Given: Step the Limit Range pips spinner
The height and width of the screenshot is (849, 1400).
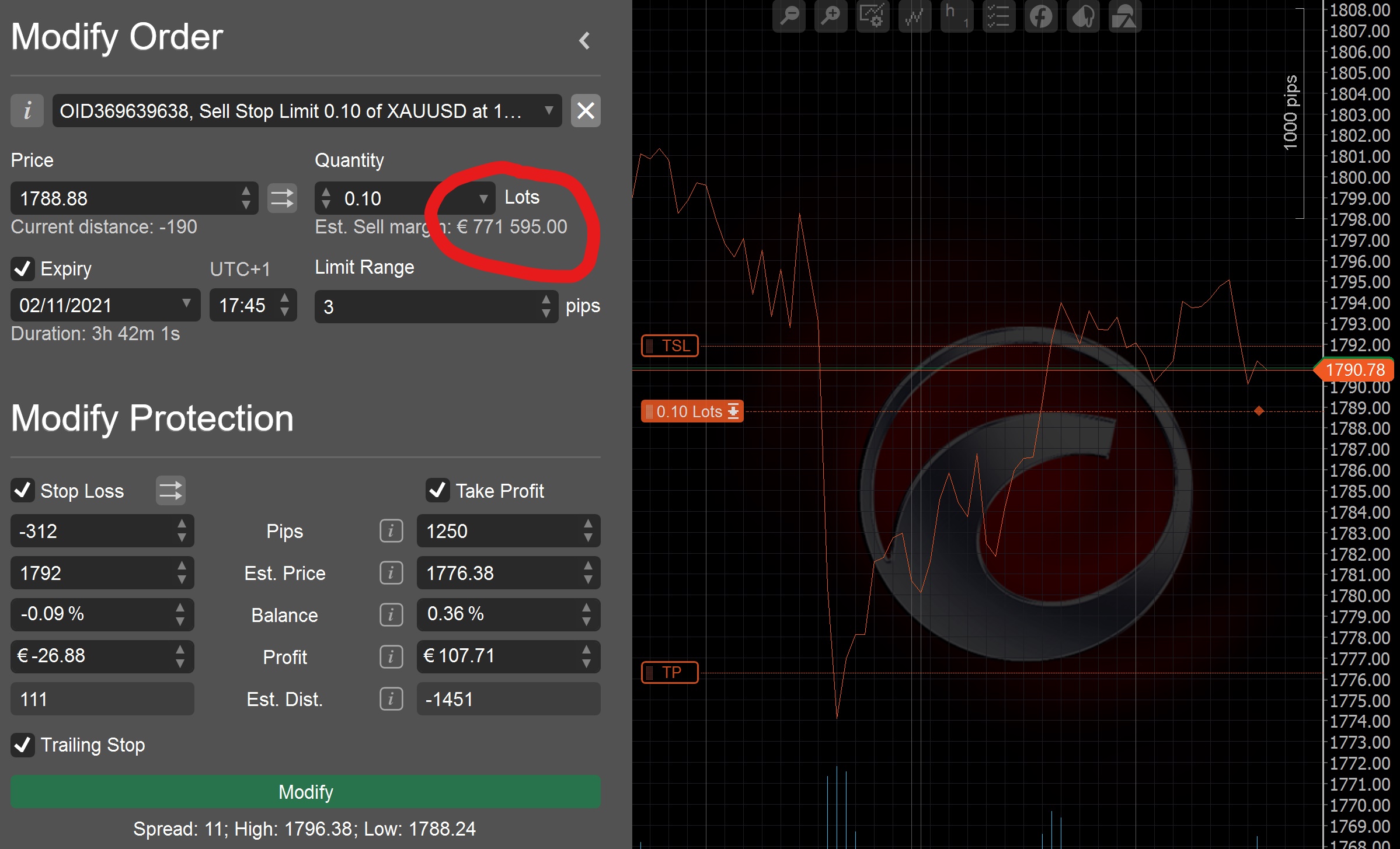Looking at the screenshot, I should (546, 306).
